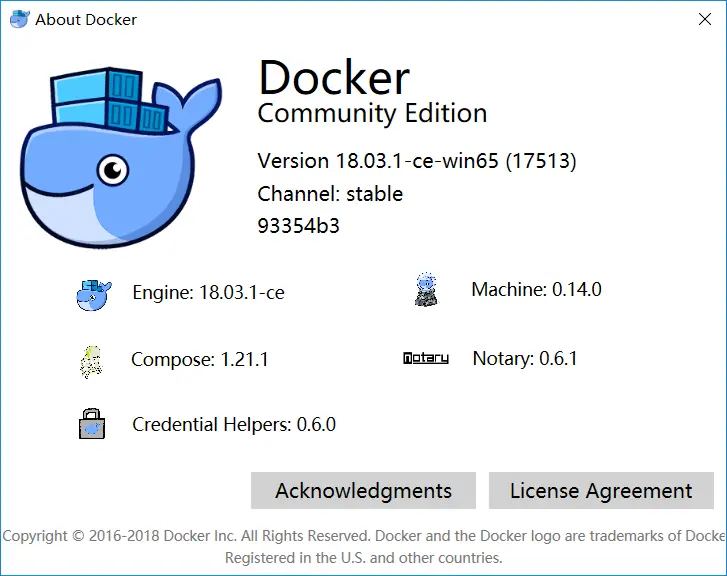The width and height of the screenshot is (727, 576).
Task: Click the Notary logo icon
Action: point(426,358)
